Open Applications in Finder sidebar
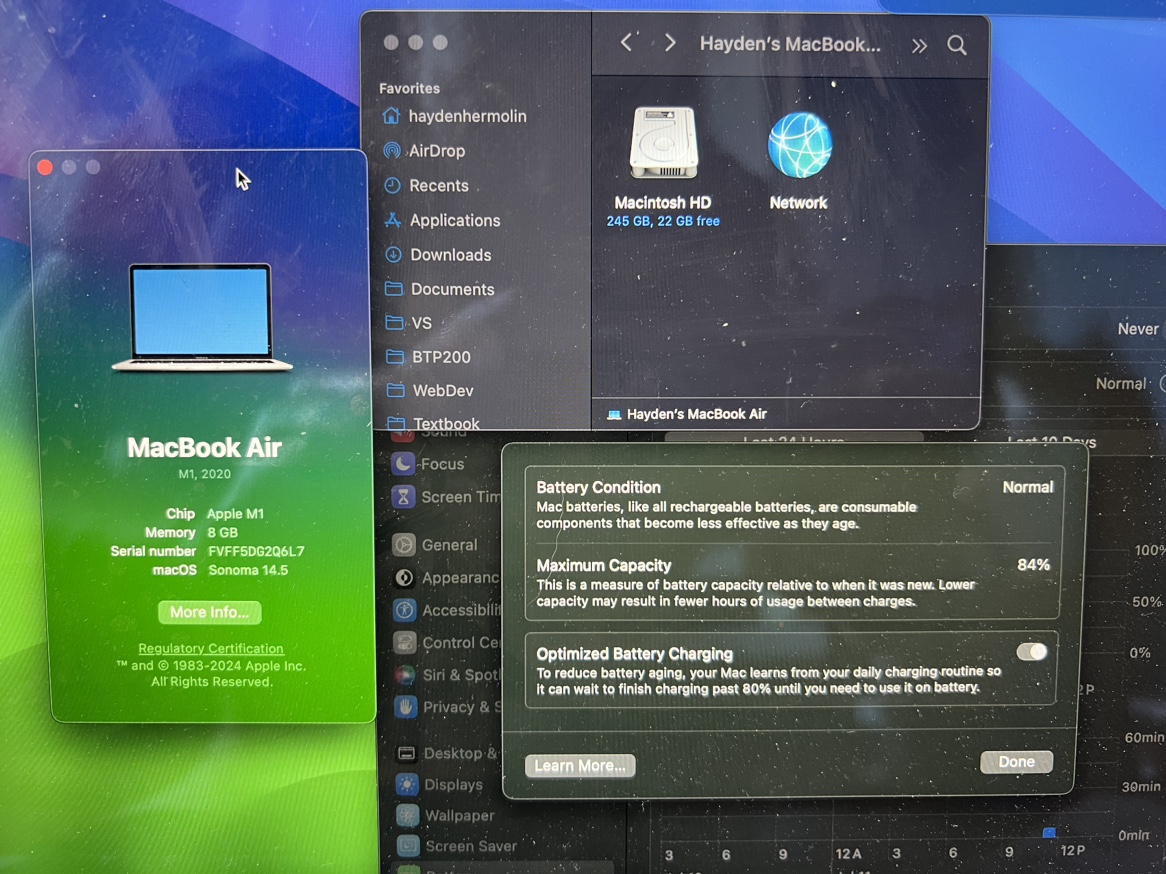Viewport: 1166px width, 874px height. 442,221
